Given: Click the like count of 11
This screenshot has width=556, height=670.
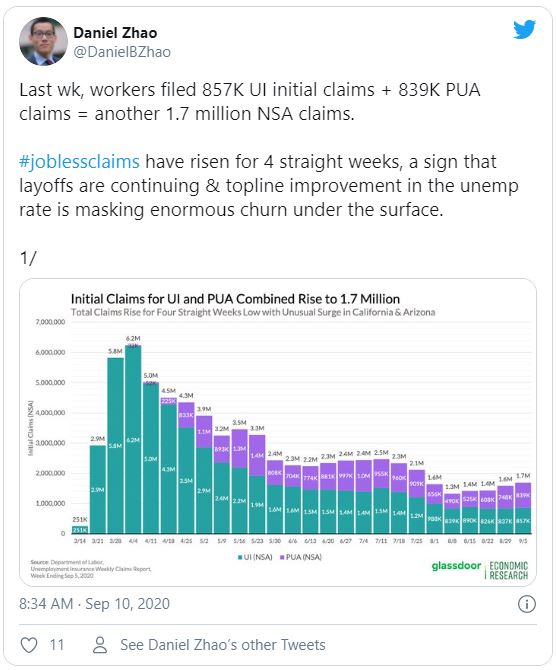Looking at the screenshot, I should pos(57,645).
